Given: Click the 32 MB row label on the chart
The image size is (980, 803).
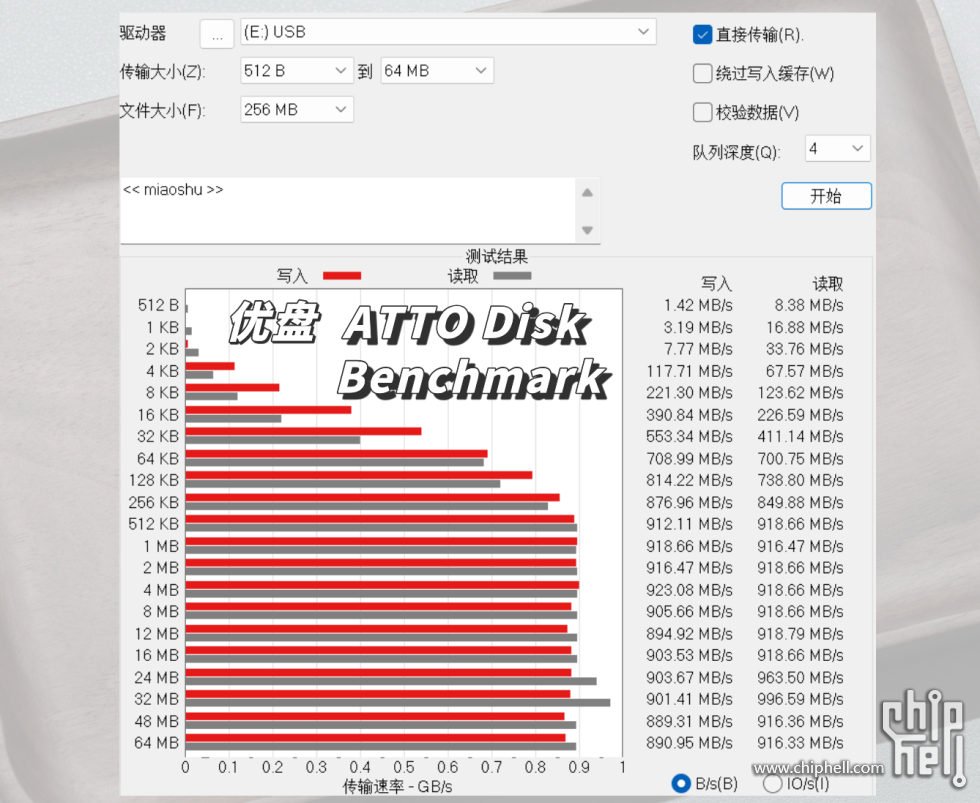Looking at the screenshot, I should pyautogui.click(x=156, y=699).
